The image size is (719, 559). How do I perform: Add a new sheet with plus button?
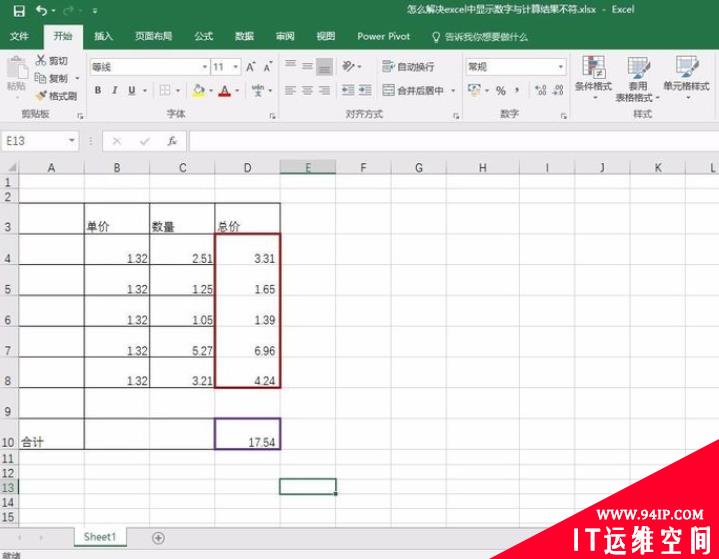click(158, 537)
